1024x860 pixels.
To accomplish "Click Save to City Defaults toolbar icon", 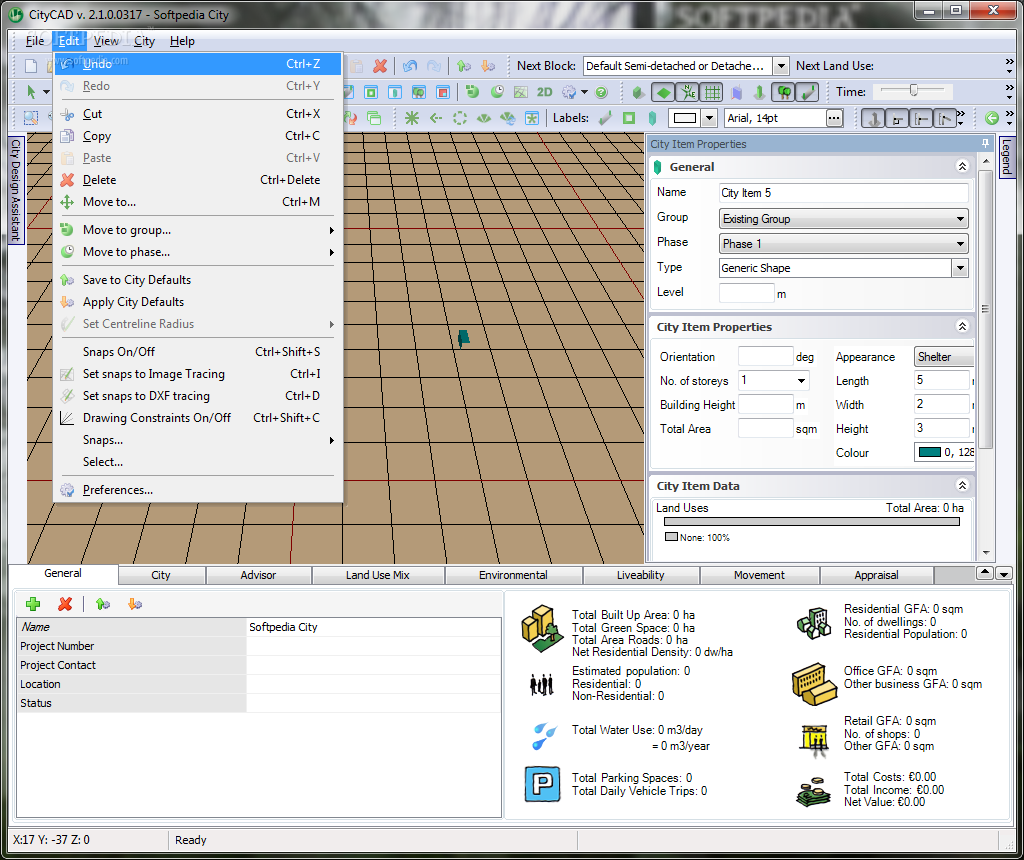I will (464, 66).
